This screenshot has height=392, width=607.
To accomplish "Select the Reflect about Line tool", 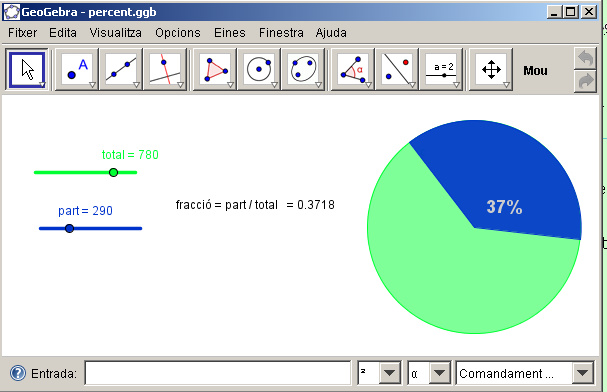I will (397, 70).
